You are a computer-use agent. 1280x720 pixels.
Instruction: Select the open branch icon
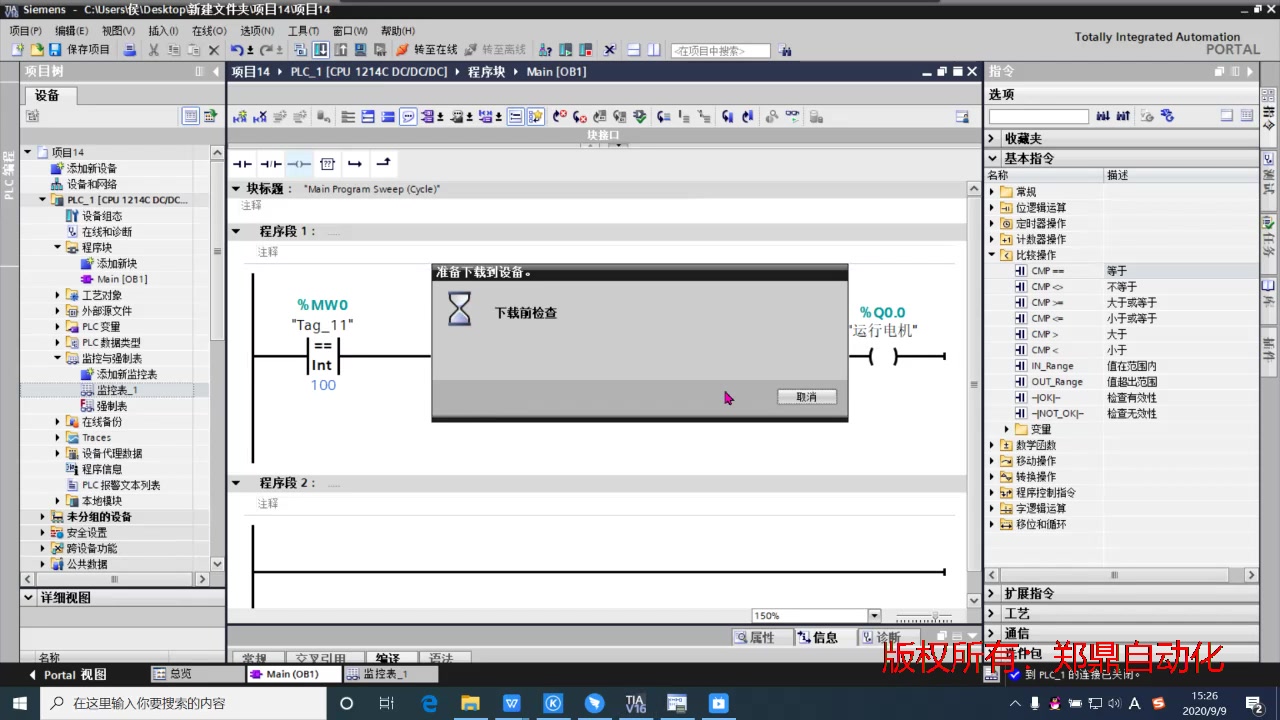tap(355, 163)
